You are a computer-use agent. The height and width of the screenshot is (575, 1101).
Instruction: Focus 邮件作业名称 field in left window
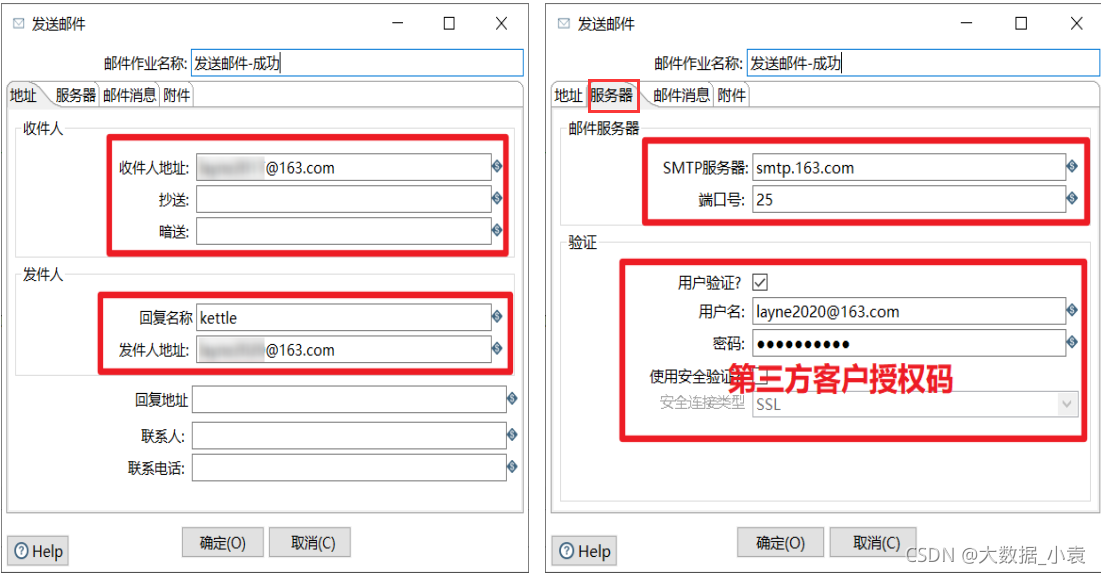point(357,63)
